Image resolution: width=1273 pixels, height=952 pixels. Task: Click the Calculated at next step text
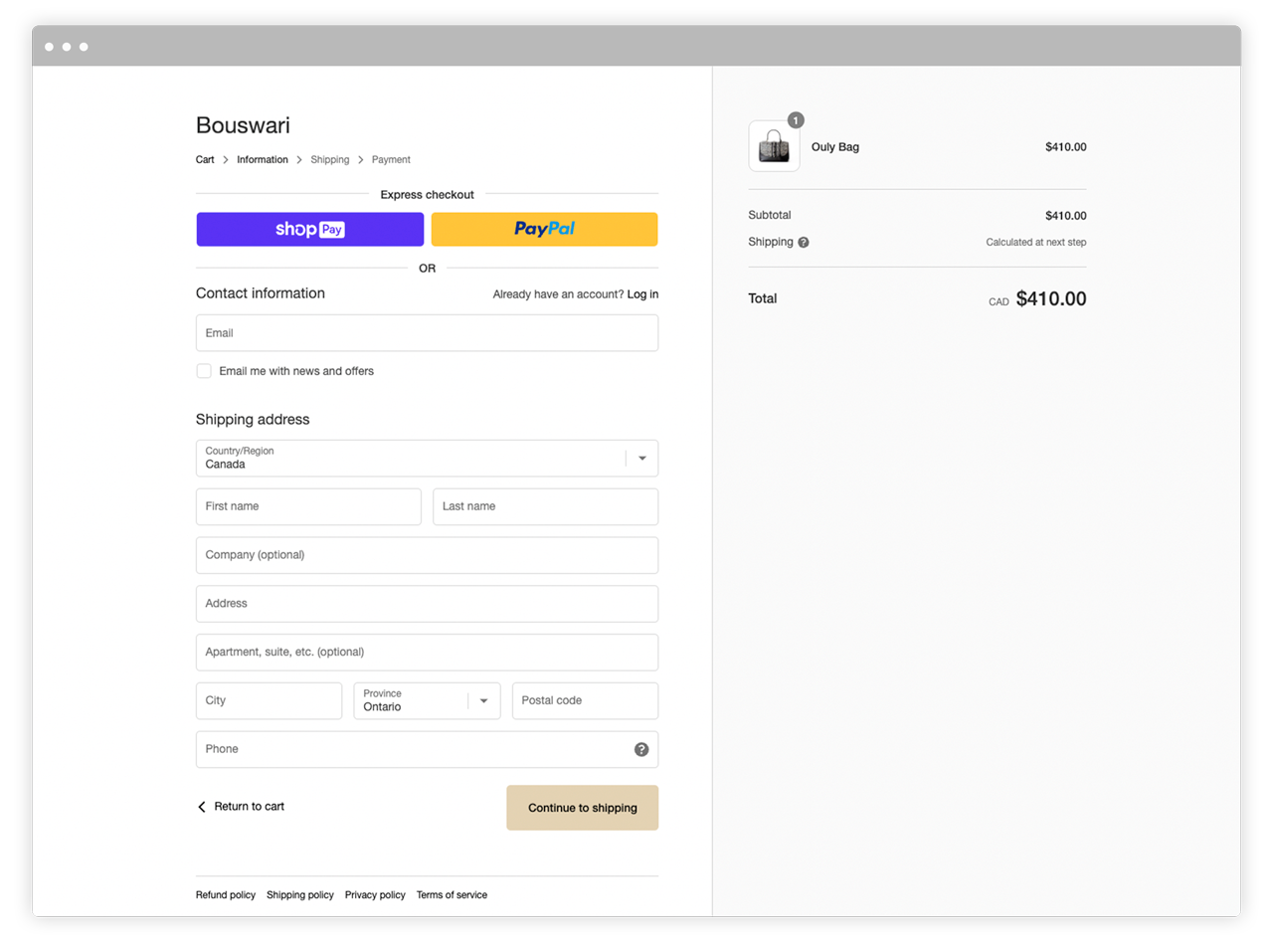coord(1036,242)
